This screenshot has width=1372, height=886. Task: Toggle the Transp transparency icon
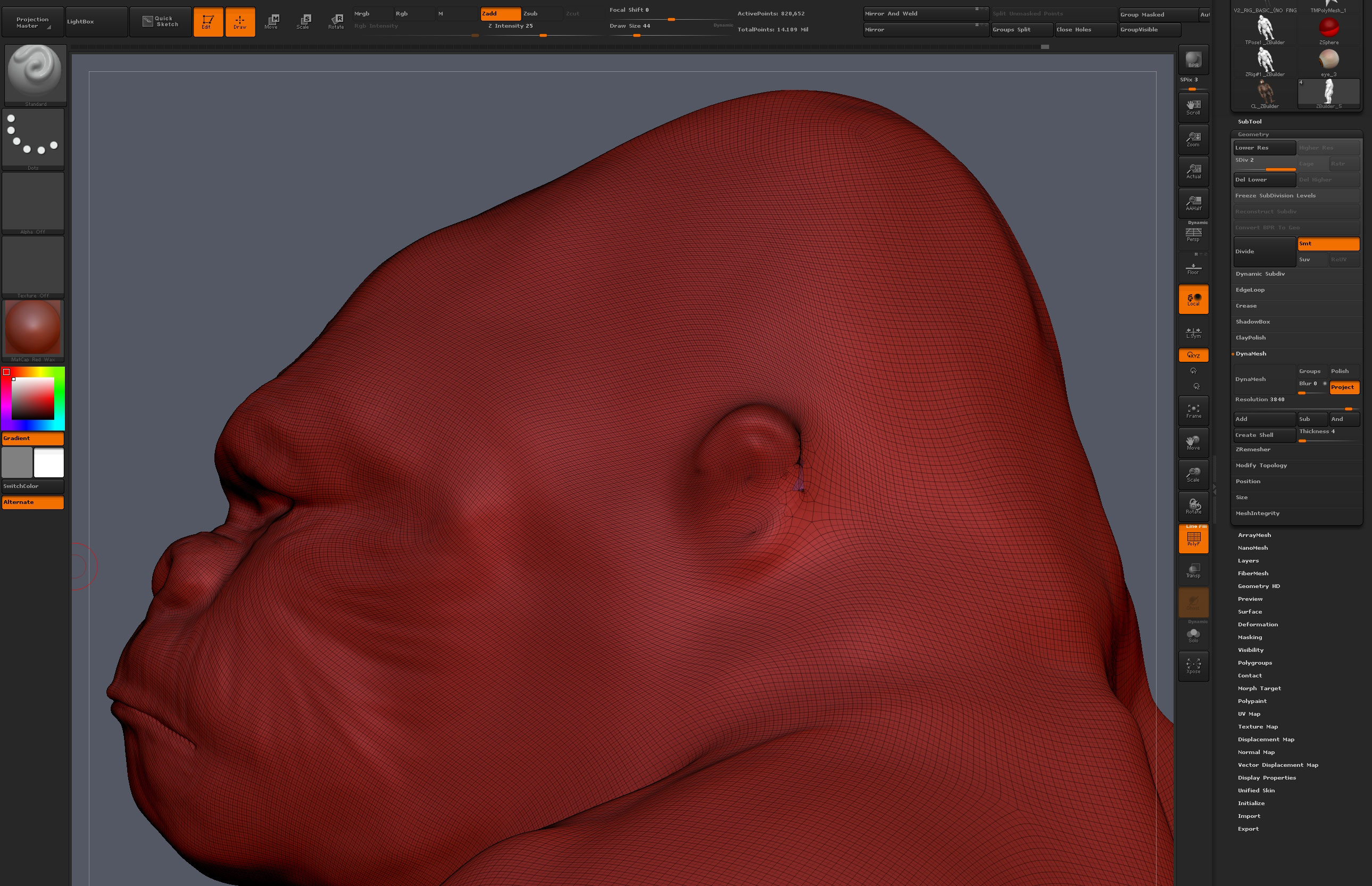[1193, 571]
